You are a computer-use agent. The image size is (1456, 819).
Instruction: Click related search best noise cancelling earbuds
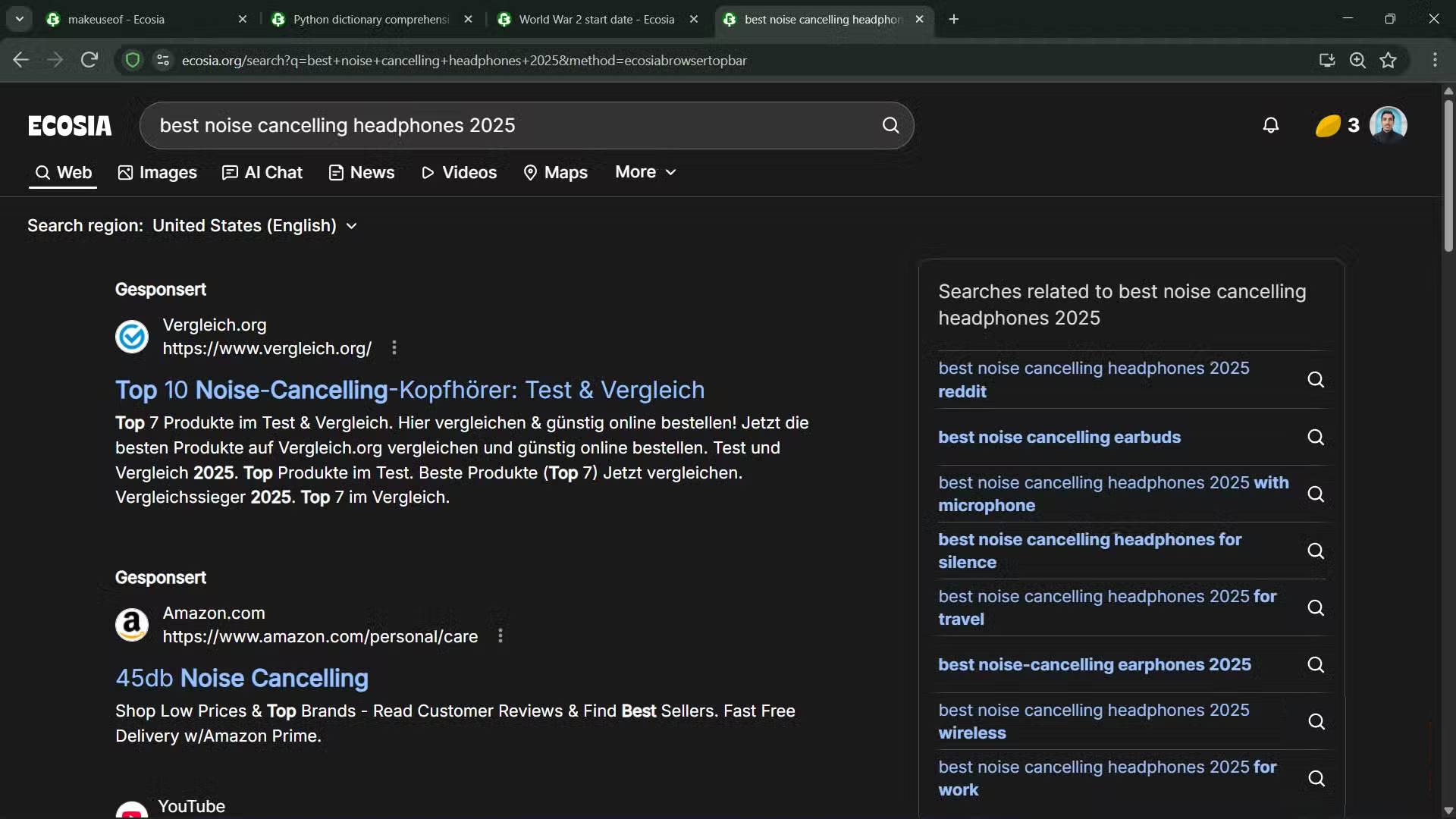(1059, 438)
